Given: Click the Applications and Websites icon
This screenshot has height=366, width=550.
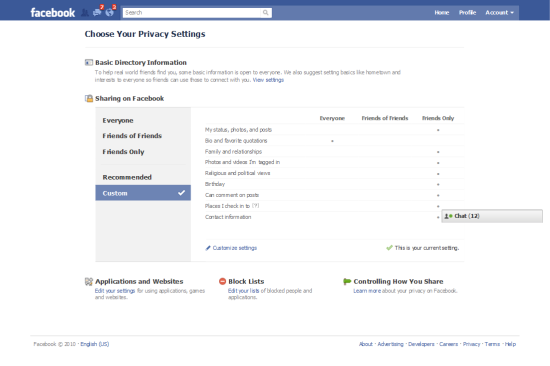Looking at the screenshot, I should [89, 281].
